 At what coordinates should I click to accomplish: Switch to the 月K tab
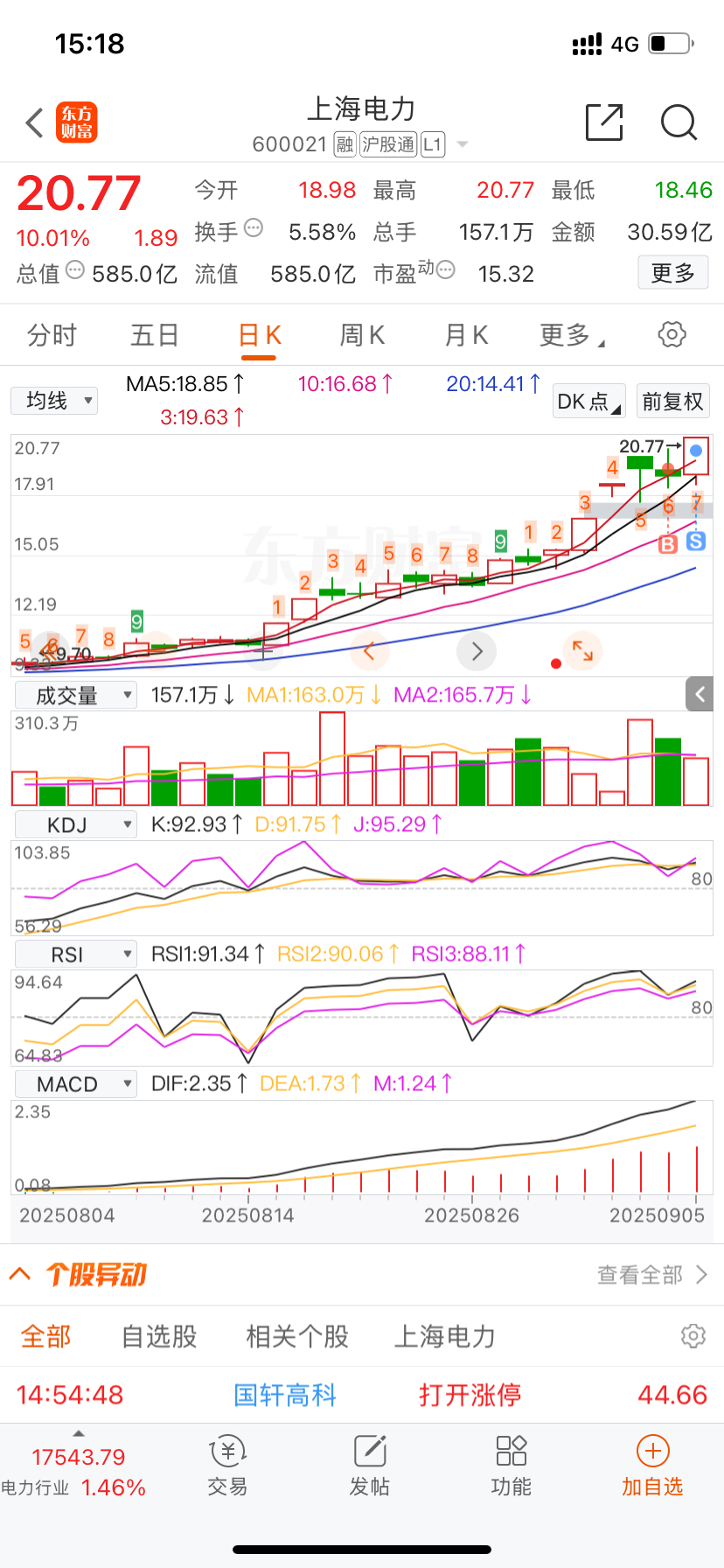coord(466,335)
